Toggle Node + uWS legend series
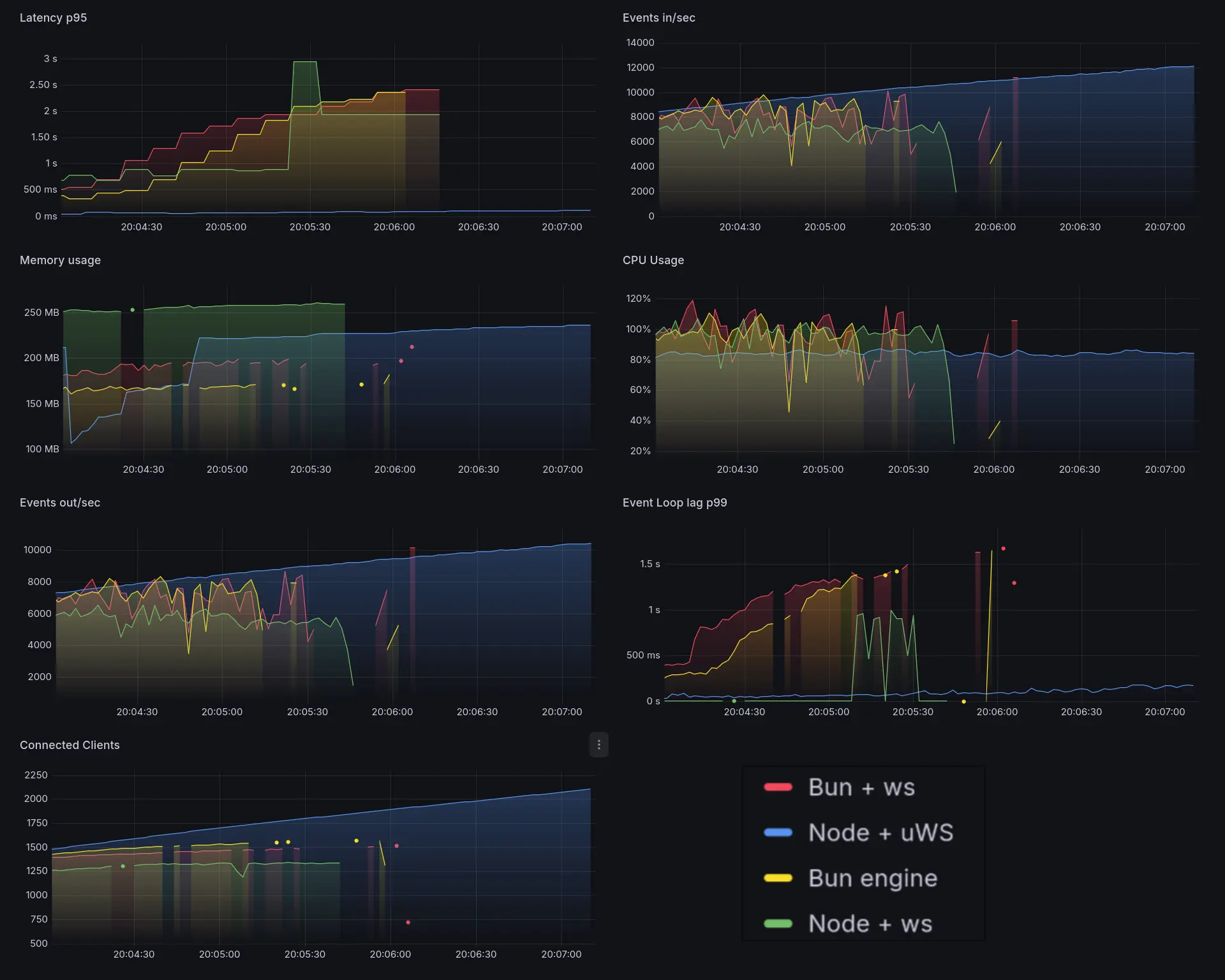 coord(880,833)
